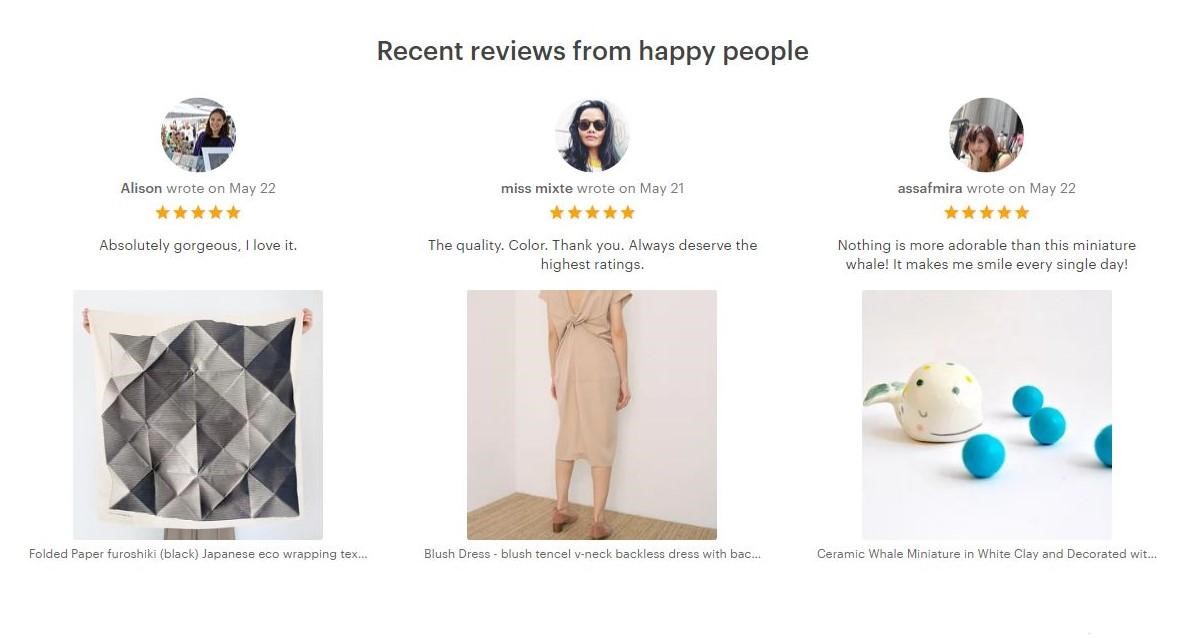Click the five stars under assafmira
The width and height of the screenshot is (1183, 638).
click(986, 213)
